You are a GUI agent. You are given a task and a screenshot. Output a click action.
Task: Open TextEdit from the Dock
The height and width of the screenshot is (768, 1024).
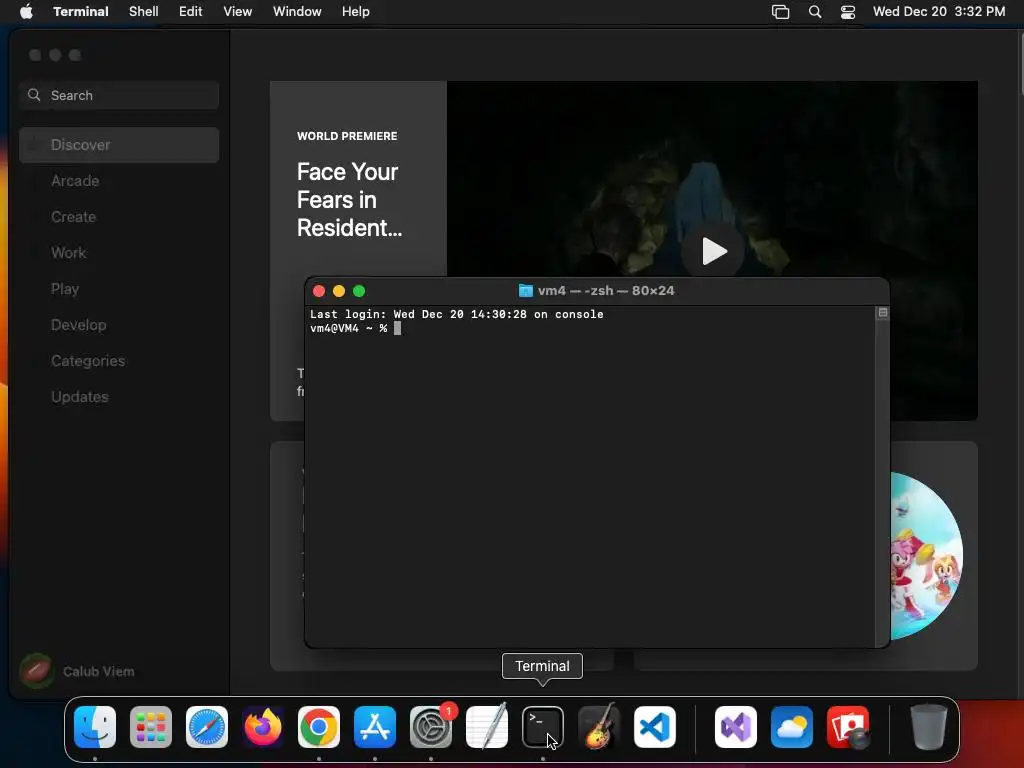coord(487,727)
